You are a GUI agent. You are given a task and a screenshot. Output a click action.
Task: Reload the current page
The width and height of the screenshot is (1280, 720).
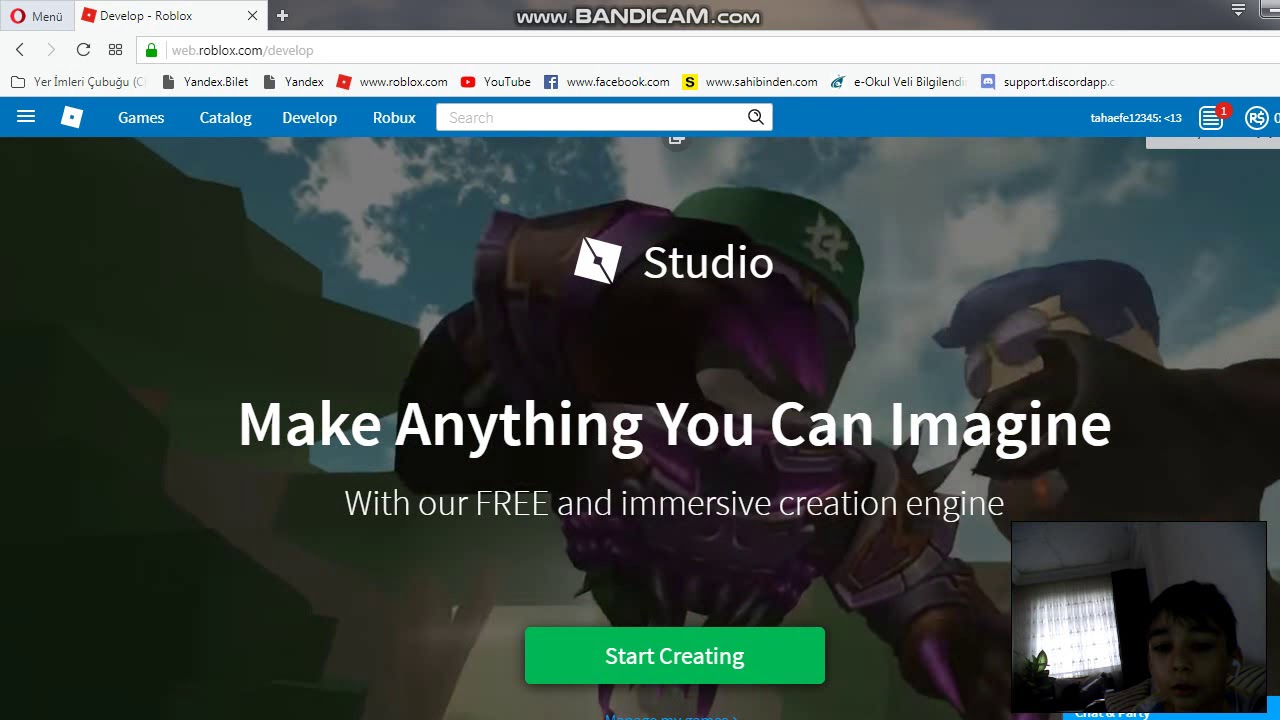pyautogui.click(x=83, y=50)
